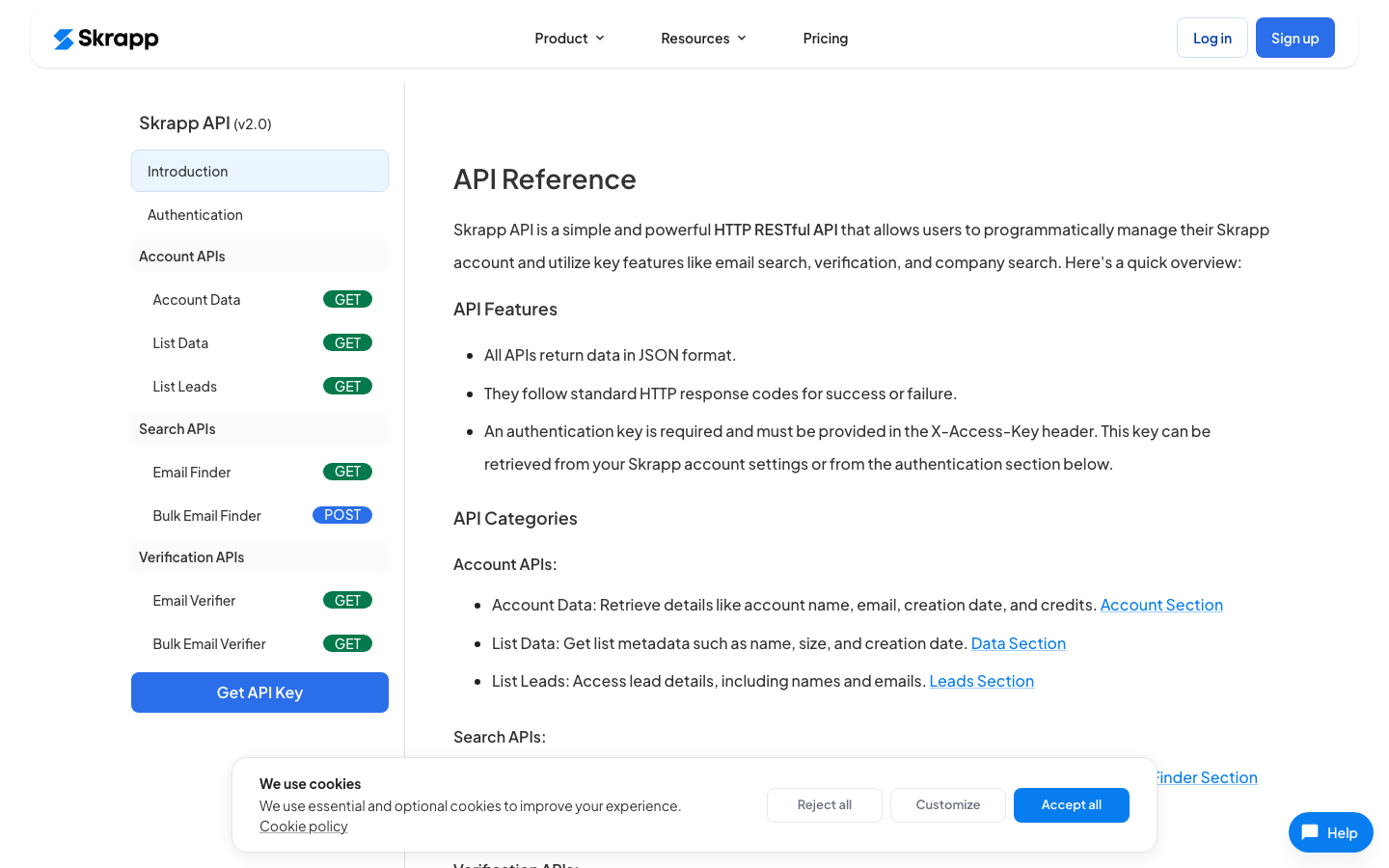The height and width of the screenshot is (868, 1389).
Task: Follow the Leads Section link
Action: click(x=982, y=681)
